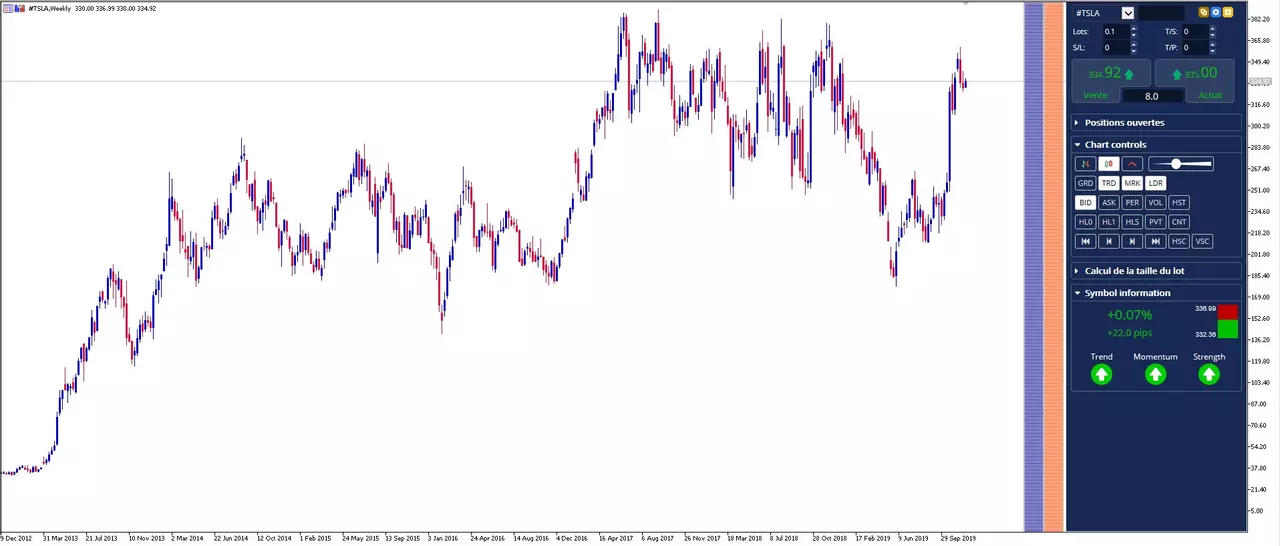Viewport: 1280px width, 546px height.
Task: Focus the S/L input field
Action: point(1115,47)
